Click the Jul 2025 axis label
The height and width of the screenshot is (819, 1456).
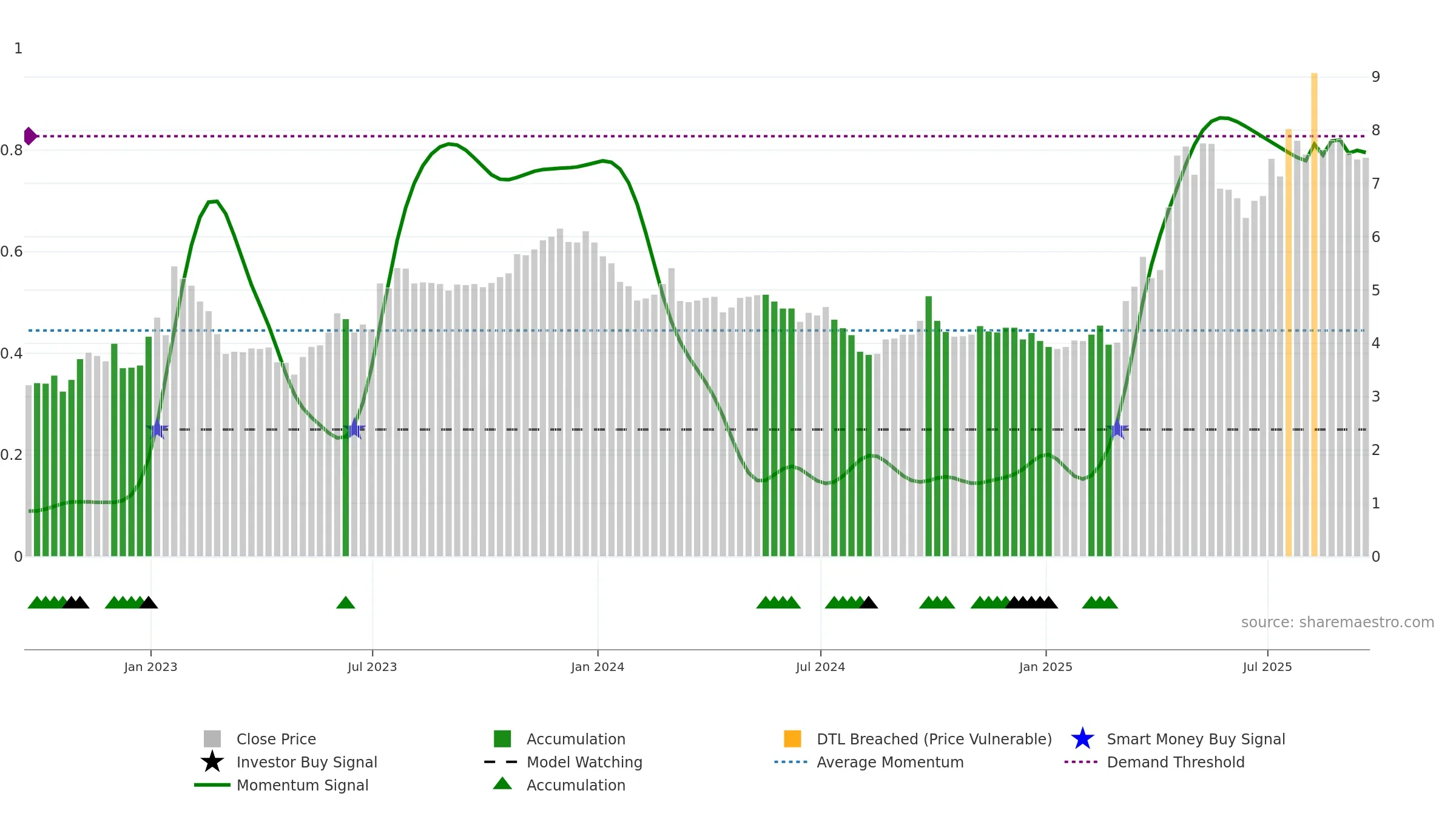pyautogui.click(x=1267, y=667)
